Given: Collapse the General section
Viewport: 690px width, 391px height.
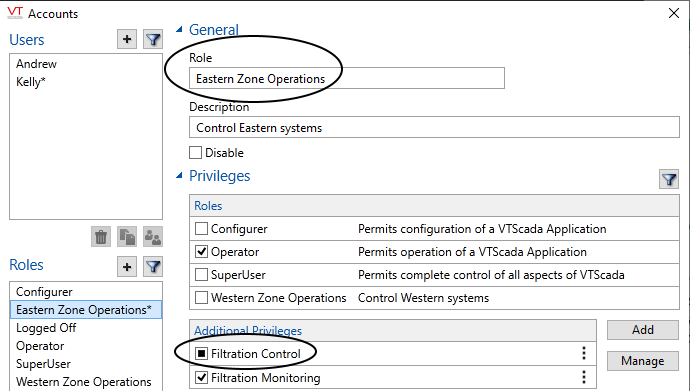Looking at the screenshot, I should (179, 29).
